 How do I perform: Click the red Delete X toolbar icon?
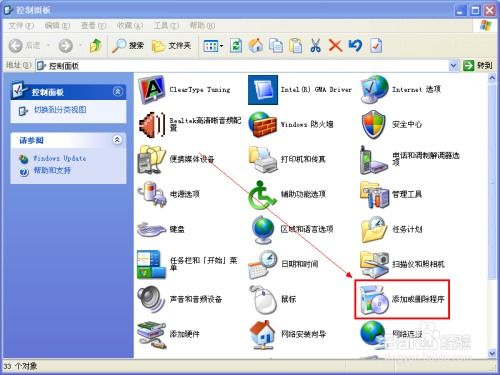335,45
